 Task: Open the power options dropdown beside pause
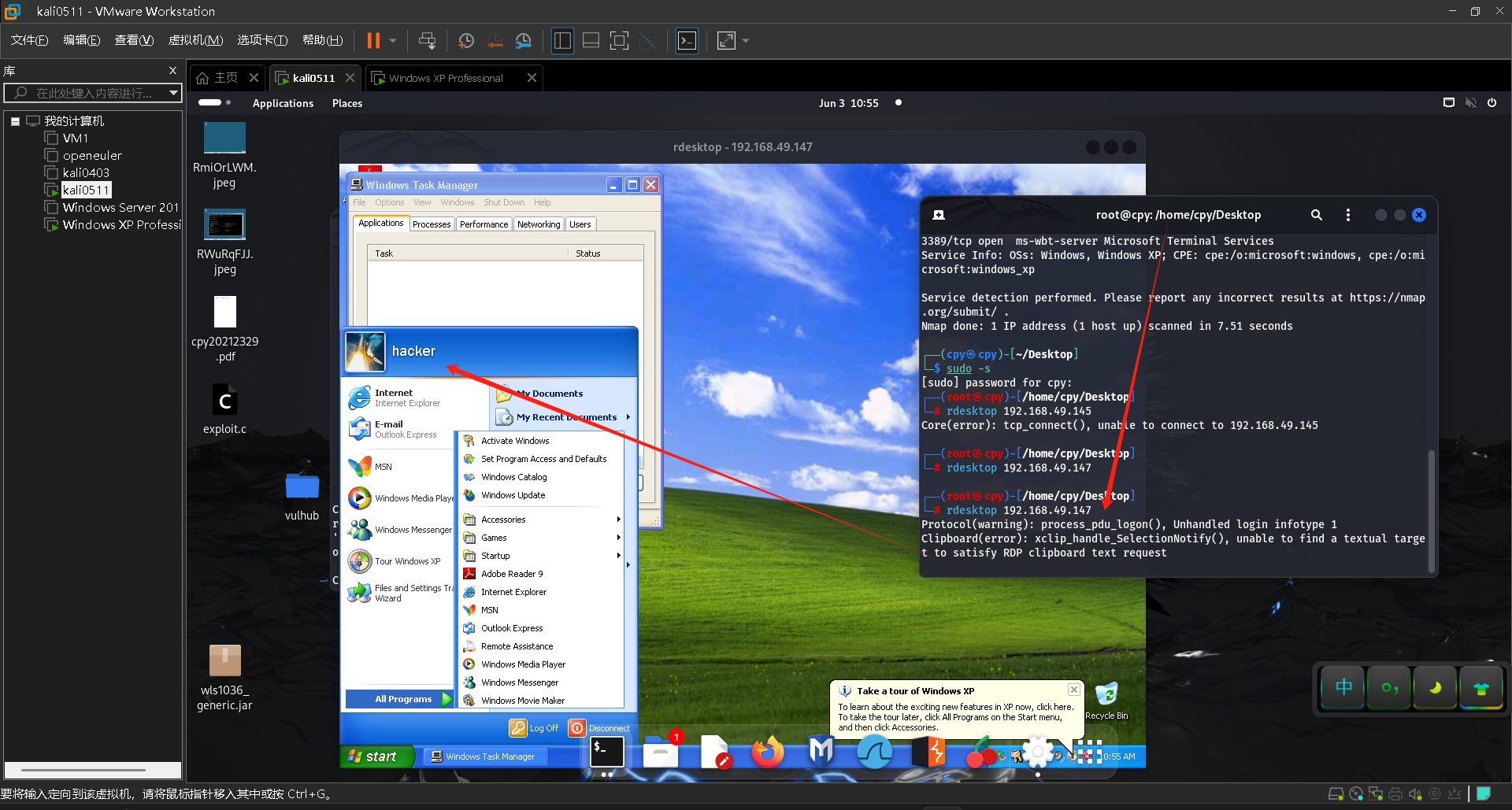392,40
